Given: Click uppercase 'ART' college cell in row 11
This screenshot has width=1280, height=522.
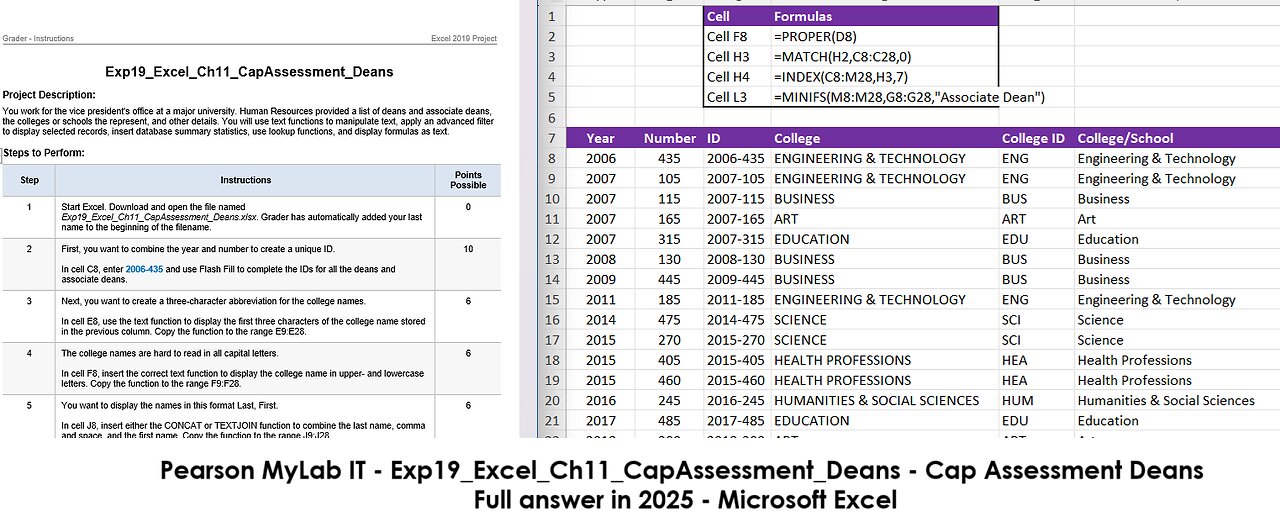Looking at the screenshot, I should click(x=885, y=219).
